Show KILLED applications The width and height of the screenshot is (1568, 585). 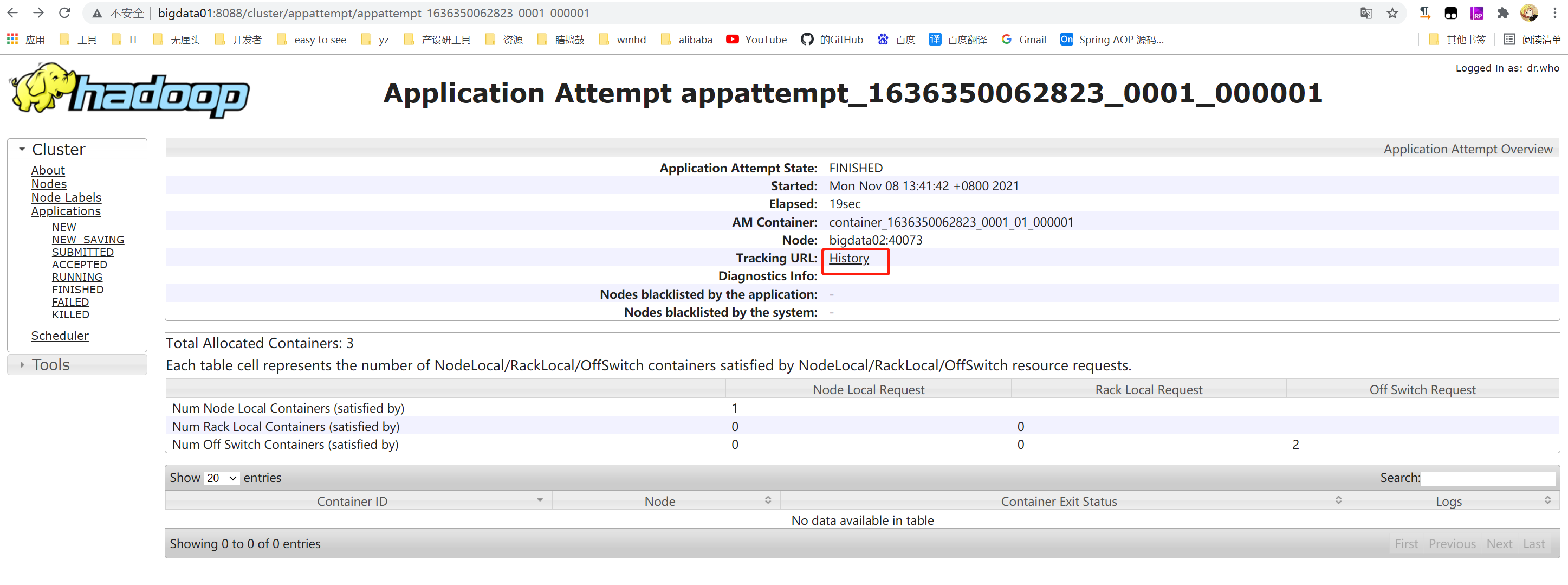pos(70,314)
